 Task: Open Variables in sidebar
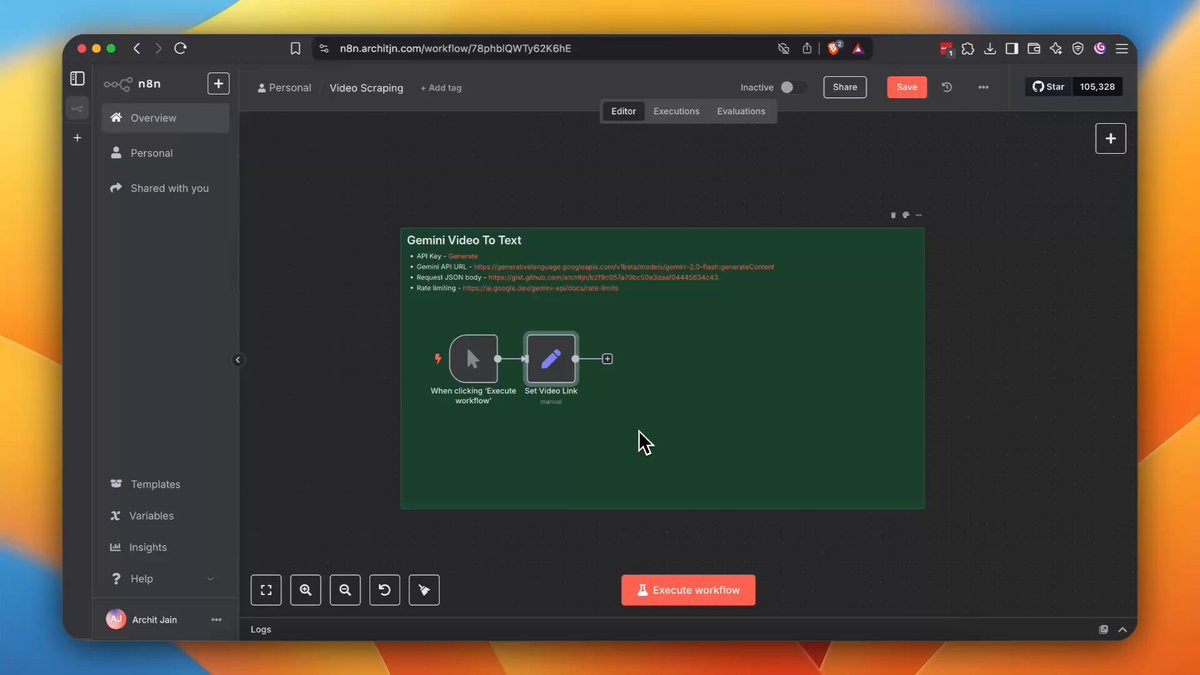pos(166,516)
